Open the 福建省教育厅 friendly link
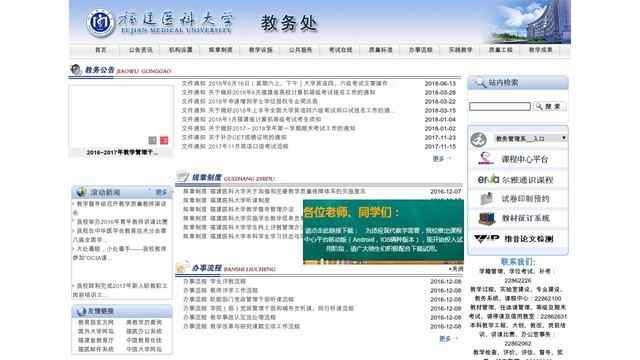Viewport: 640px width, 360px height. [x=96, y=340]
